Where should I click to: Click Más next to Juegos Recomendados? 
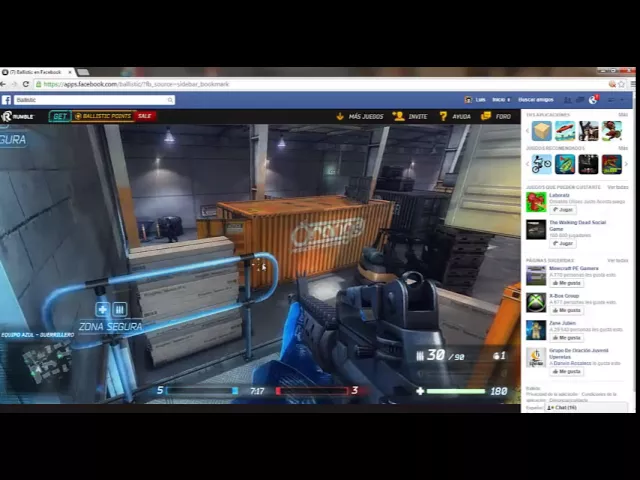(x=623, y=148)
